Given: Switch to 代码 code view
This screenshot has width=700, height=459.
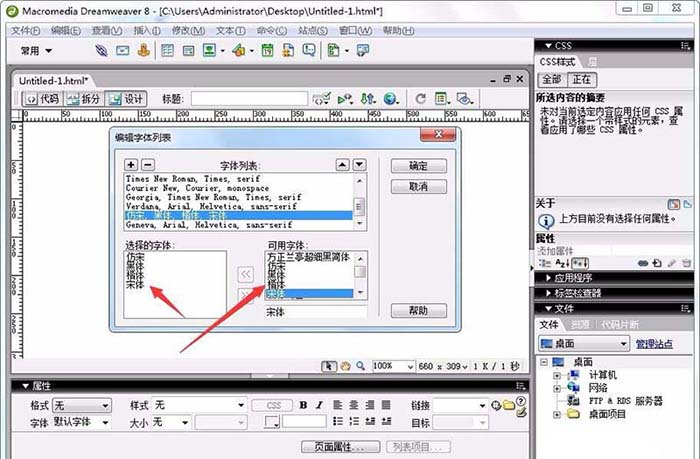Looking at the screenshot, I should coord(43,99).
